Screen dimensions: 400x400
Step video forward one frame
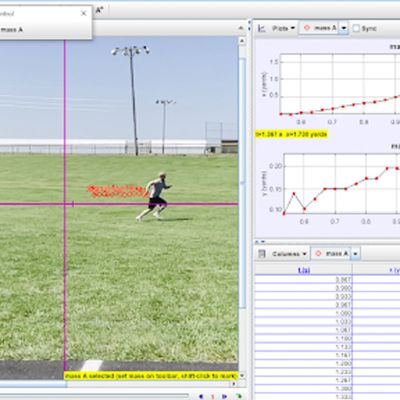tap(225, 396)
